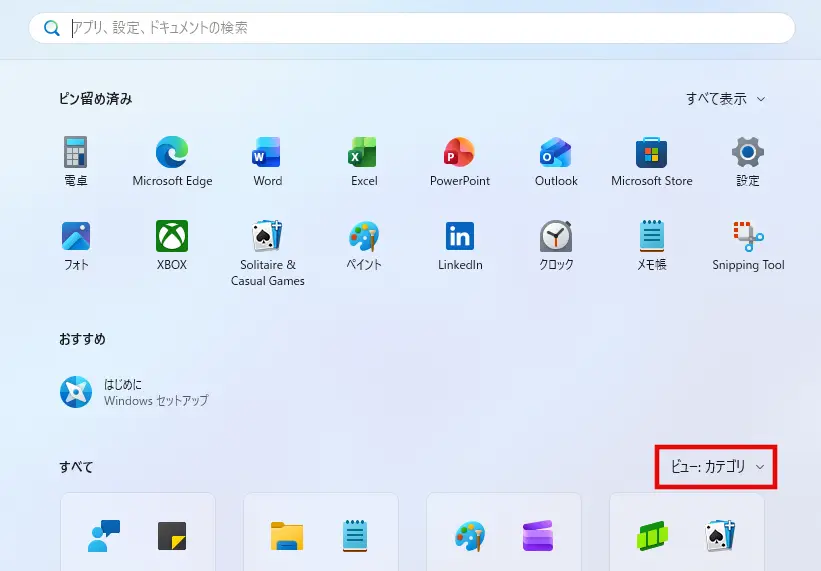
Task: Click the アプリ、設定、ドキュメントの検索 search box
Action: (412, 28)
